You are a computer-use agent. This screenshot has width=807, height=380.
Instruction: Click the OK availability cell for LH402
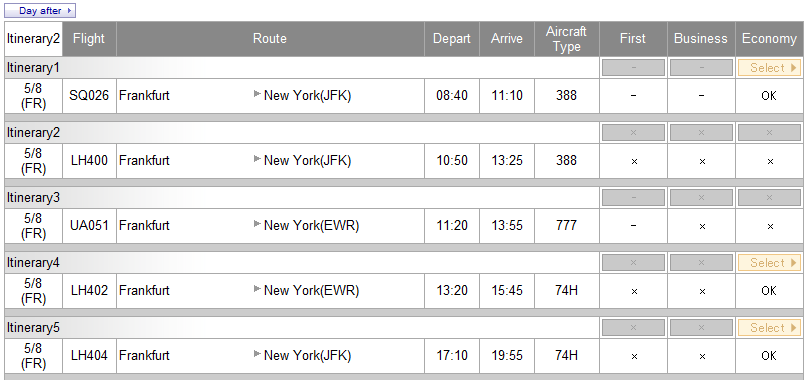[769, 290]
